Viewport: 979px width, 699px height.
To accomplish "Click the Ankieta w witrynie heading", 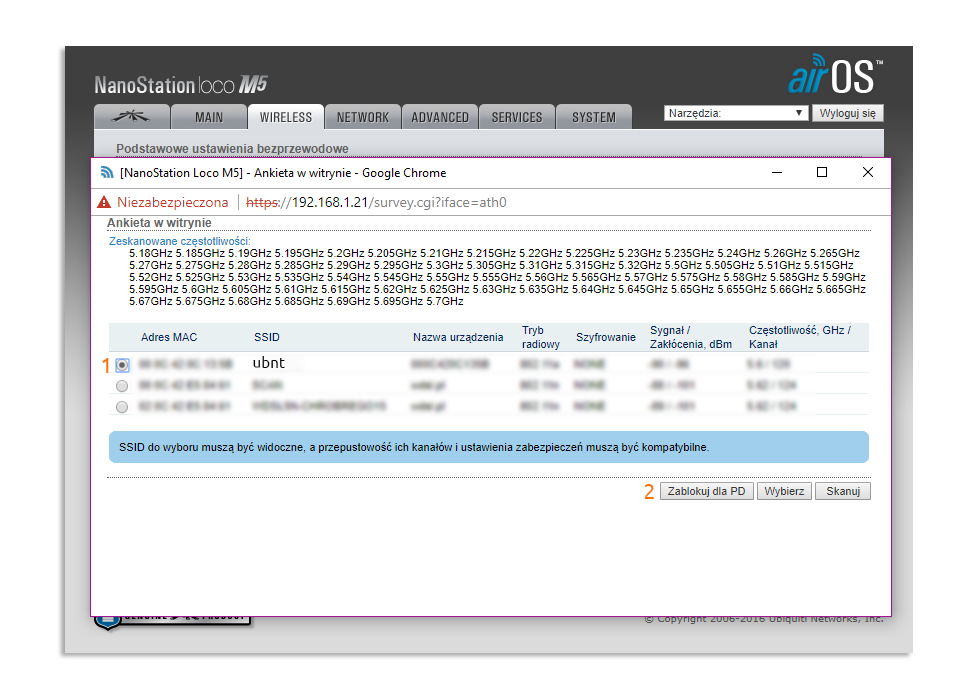I will (159, 223).
